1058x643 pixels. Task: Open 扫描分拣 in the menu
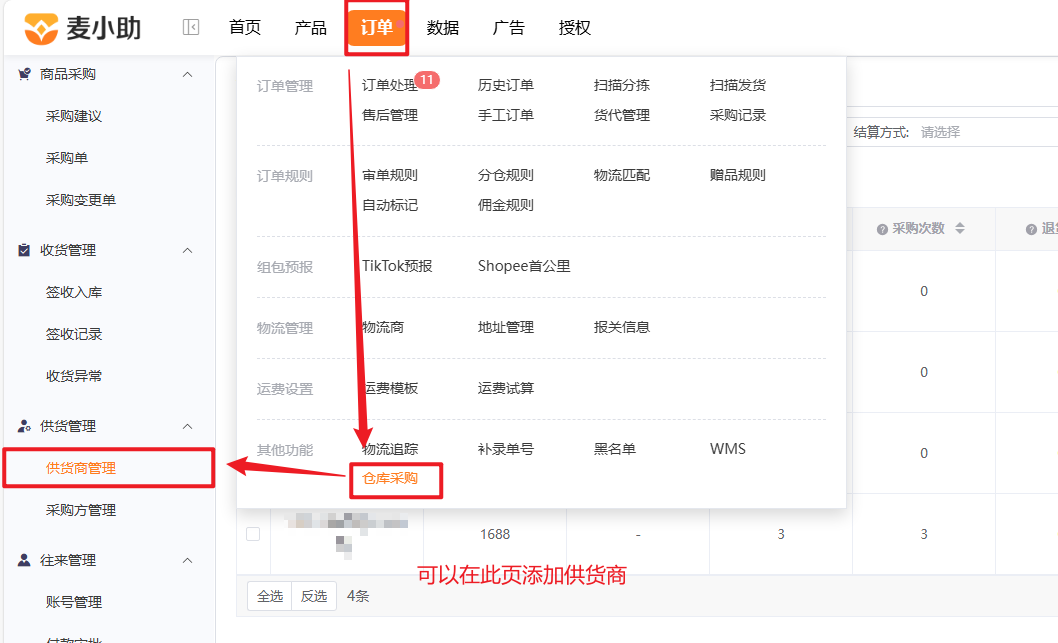click(x=621, y=86)
